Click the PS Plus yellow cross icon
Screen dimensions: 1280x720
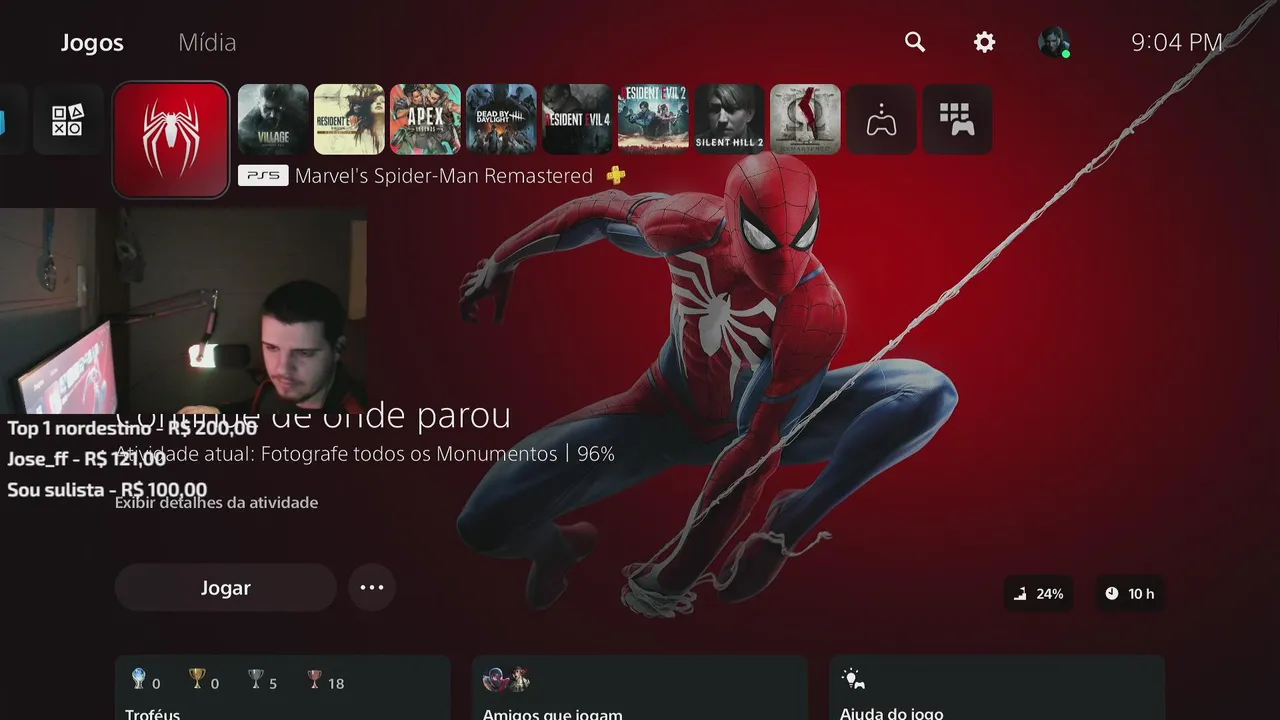tap(616, 176)
